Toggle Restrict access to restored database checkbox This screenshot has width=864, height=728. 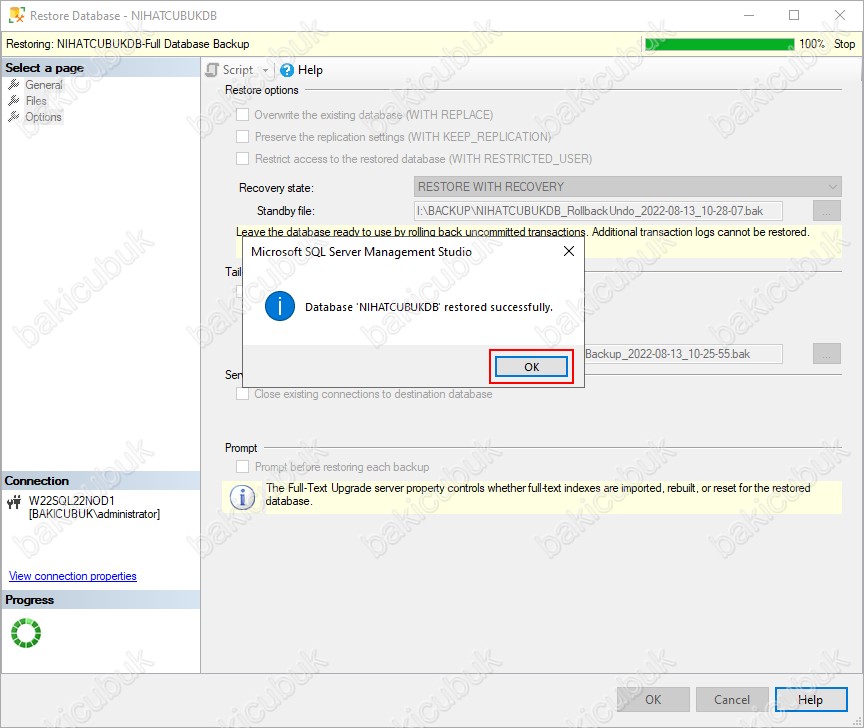(x=242, y=159)
